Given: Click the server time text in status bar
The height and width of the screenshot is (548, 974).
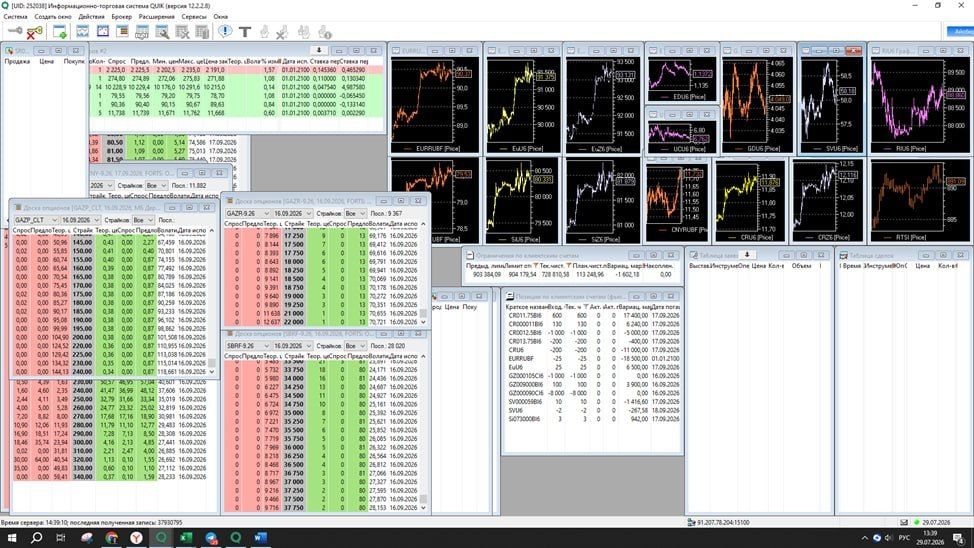Looking at the screenshot, I should [91, 523].
